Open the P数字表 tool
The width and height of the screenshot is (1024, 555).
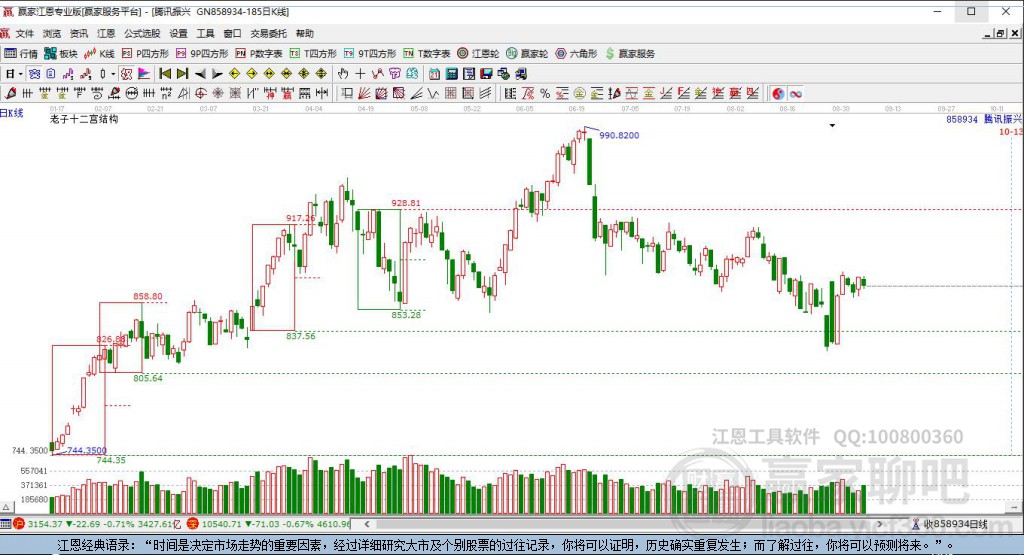[x=259, y=54]
